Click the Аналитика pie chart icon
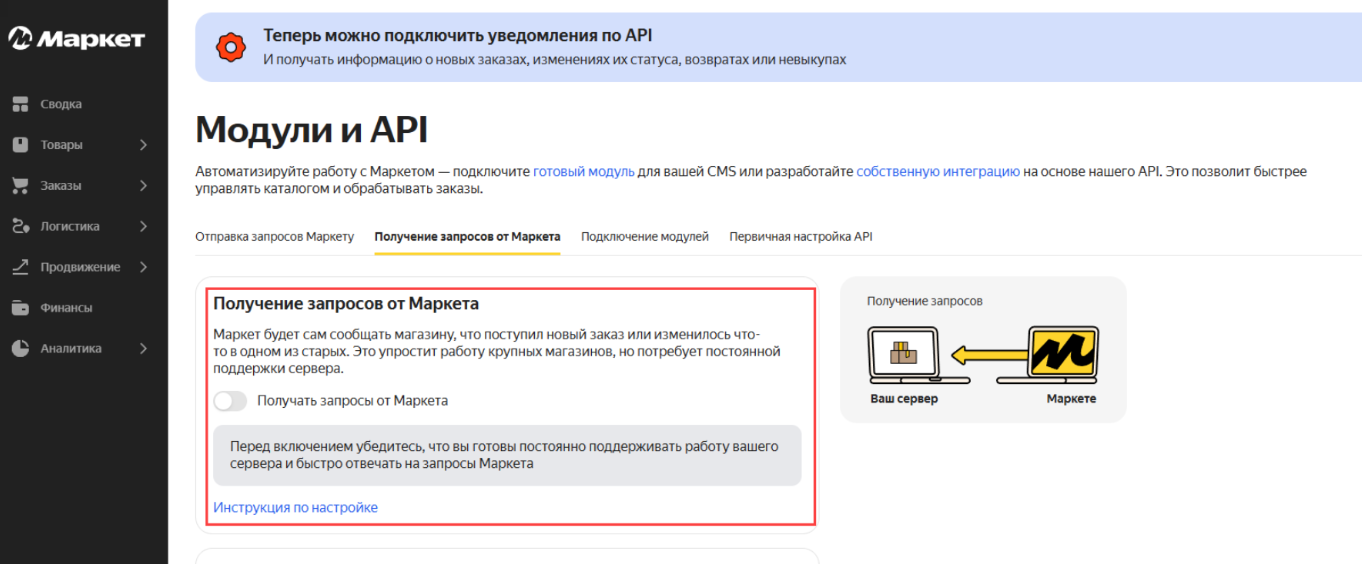1362x564 pixels. coord(20,349)
